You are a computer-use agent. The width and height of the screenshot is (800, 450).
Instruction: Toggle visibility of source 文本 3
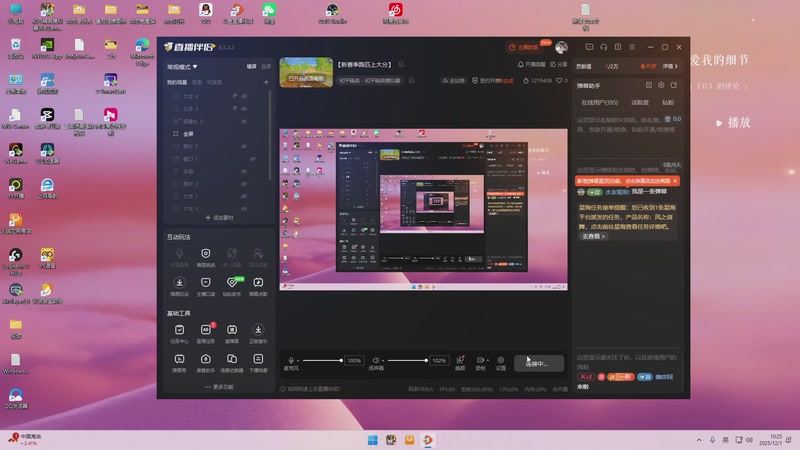pyautogui.click(x=244, y=109)
